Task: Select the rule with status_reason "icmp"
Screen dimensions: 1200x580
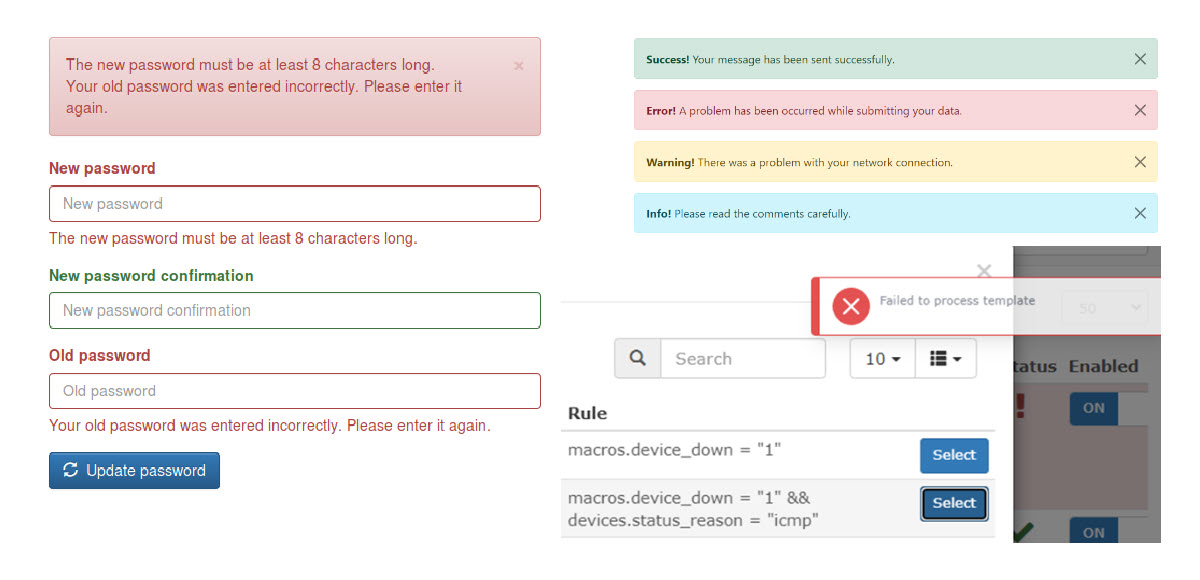Action: point(954,504)
